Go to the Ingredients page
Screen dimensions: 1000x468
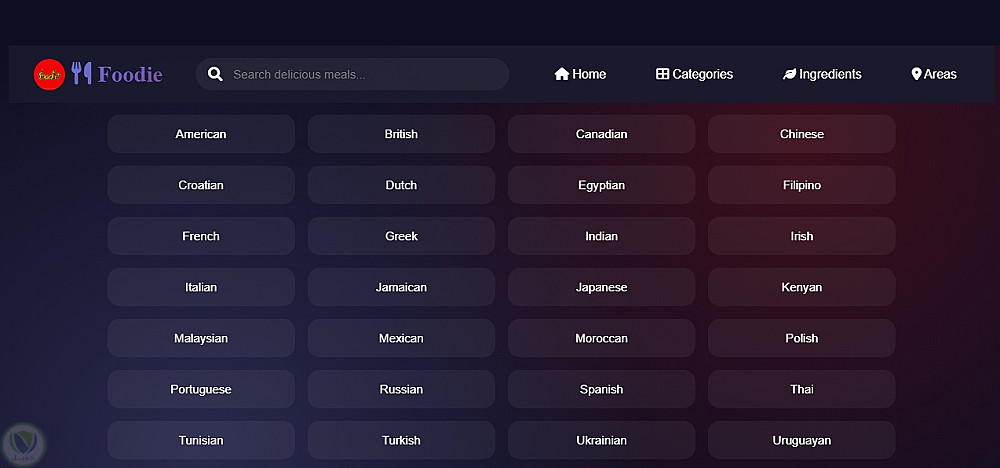click(830, 74)
